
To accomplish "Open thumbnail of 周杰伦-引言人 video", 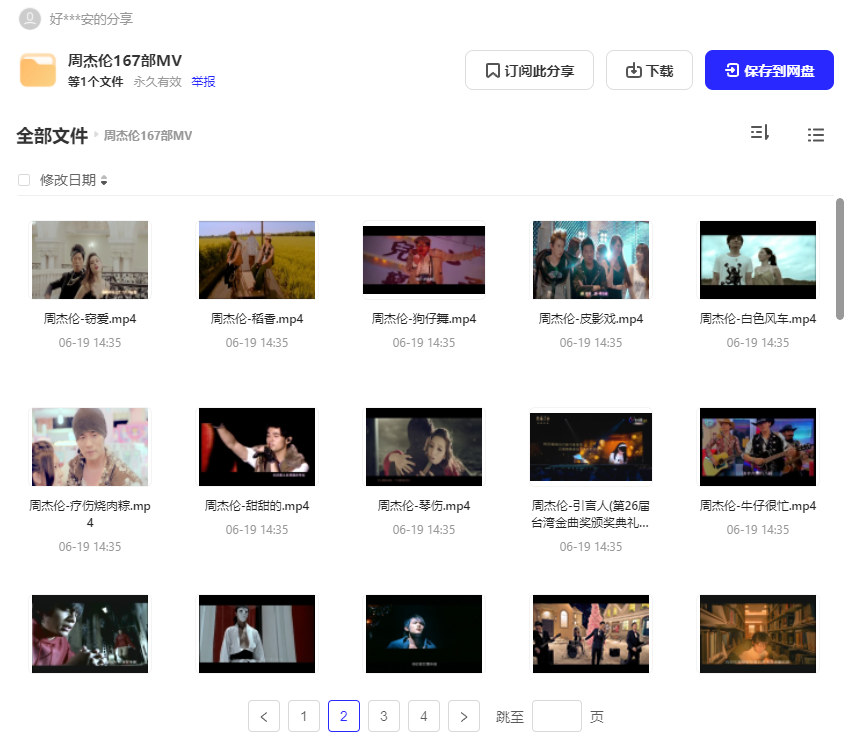I will 591,447.
